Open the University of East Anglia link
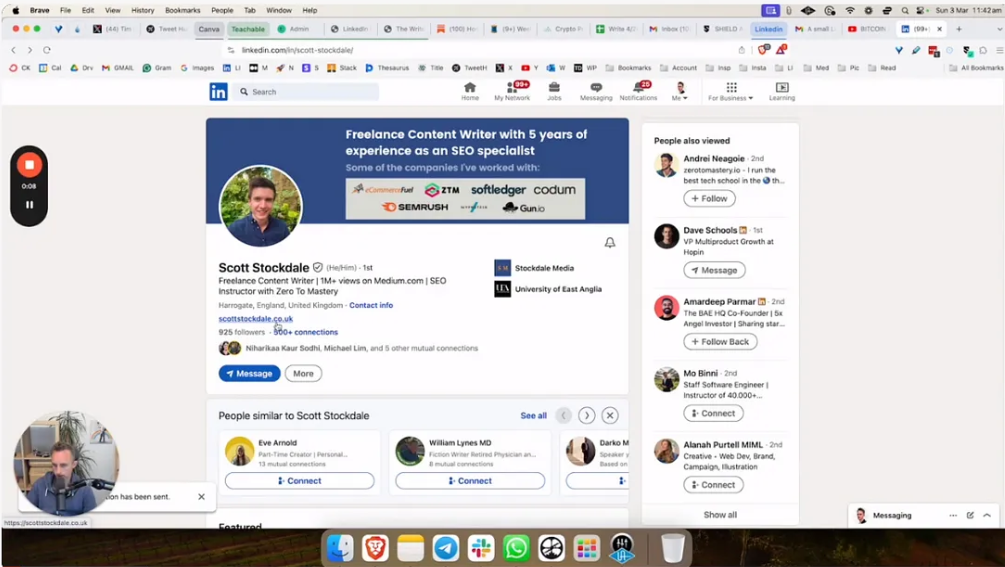This screenshot has width=1005, height=567. click(548, 289)
